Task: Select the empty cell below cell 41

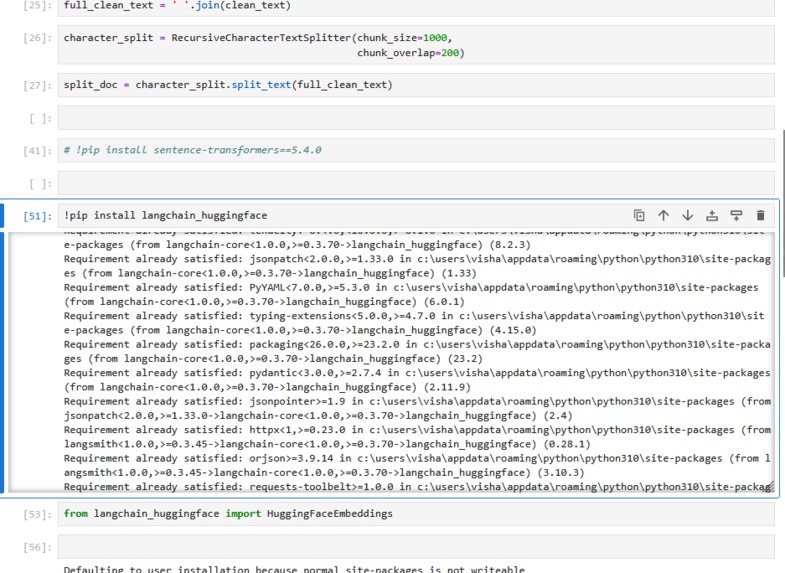Action: coord(416,183)
